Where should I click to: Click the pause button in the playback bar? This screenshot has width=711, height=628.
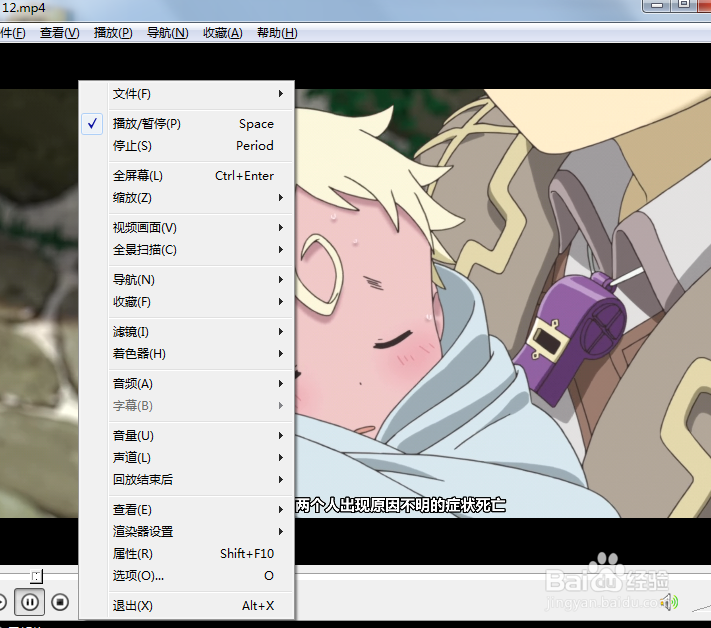[29, 602]
